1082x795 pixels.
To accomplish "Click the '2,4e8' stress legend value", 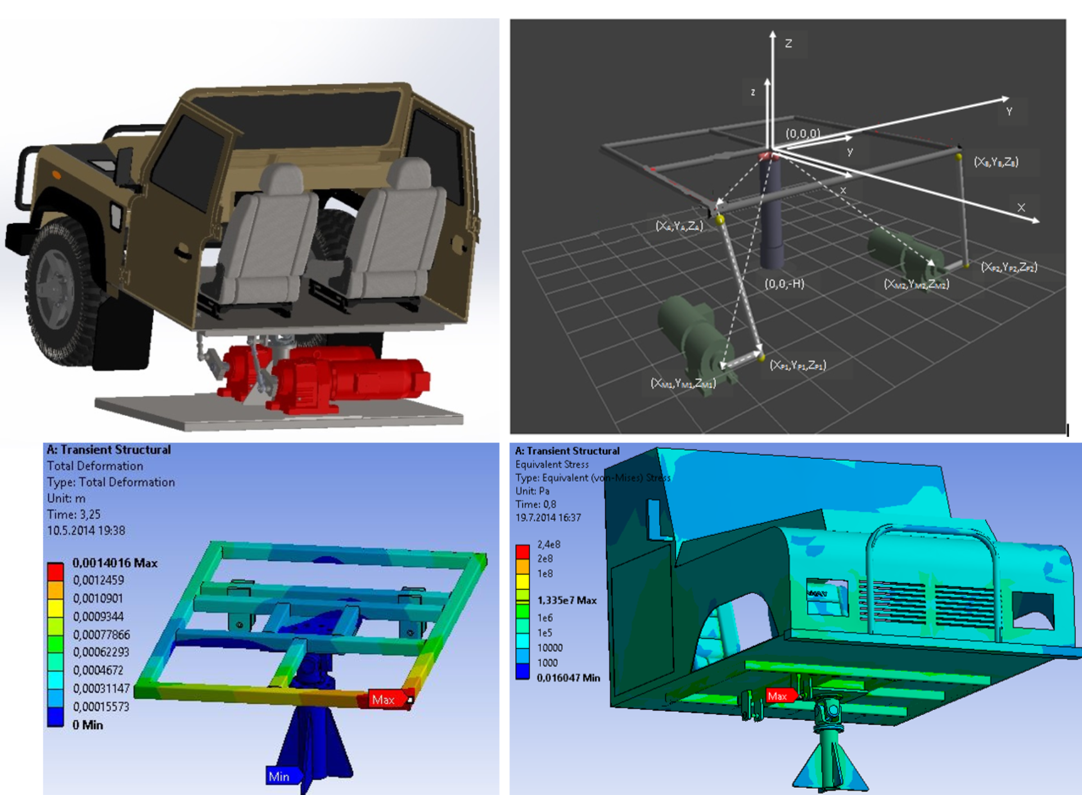I will [549, 544].
